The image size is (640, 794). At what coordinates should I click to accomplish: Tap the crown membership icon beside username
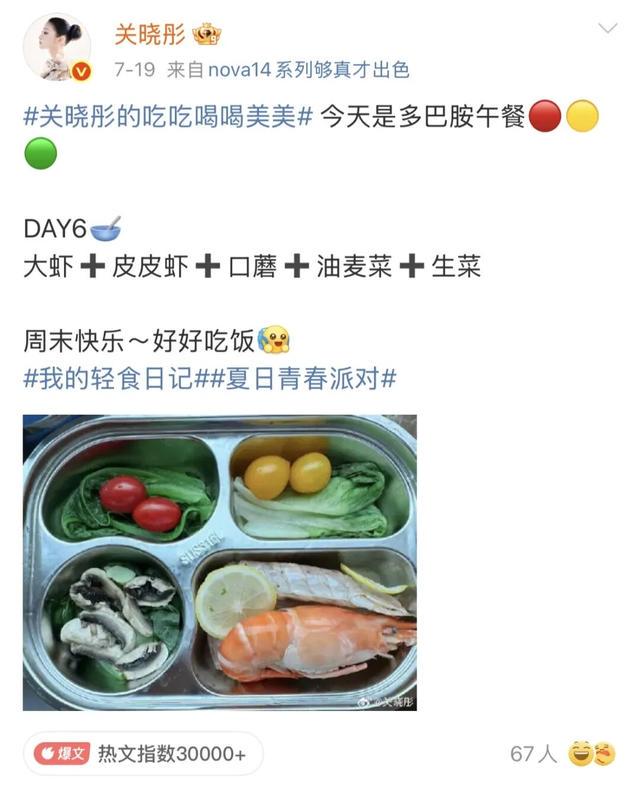click(207, 35)
